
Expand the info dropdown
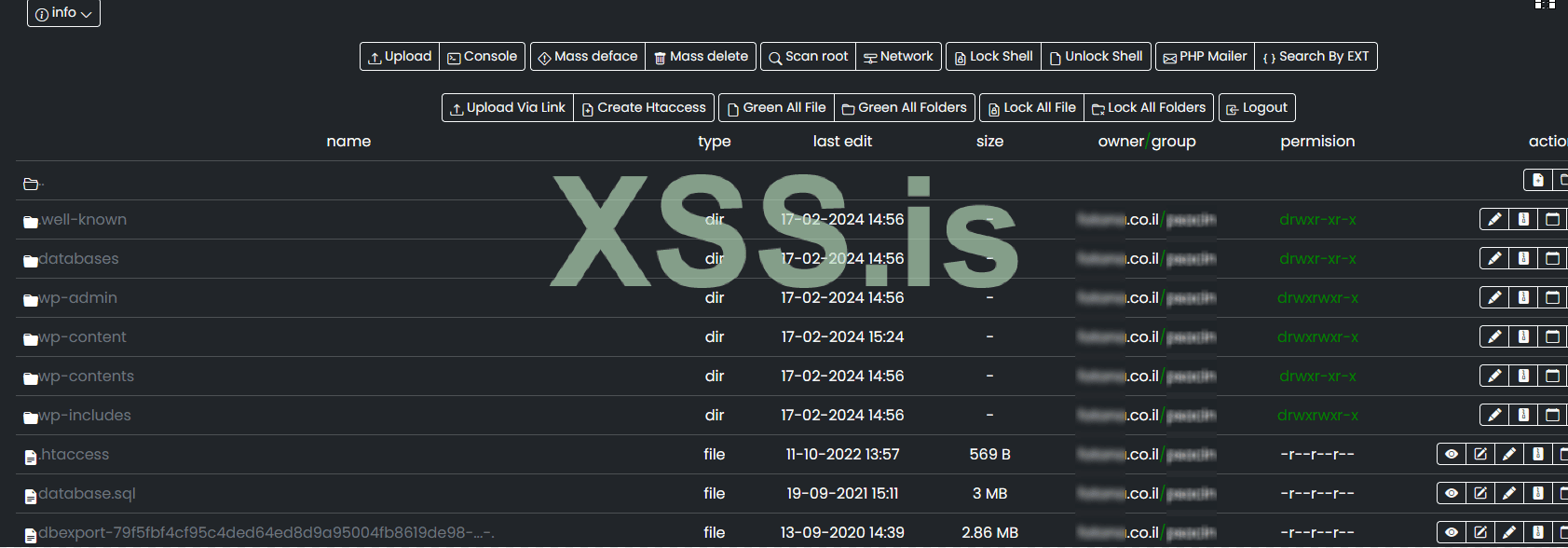(63, 13)
